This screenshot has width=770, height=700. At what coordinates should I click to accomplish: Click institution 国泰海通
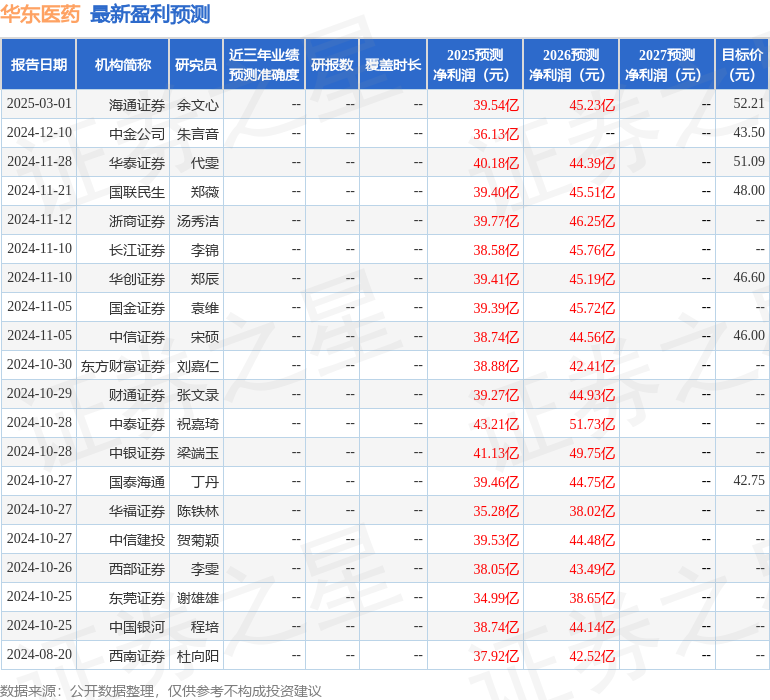tap(137, 481)
